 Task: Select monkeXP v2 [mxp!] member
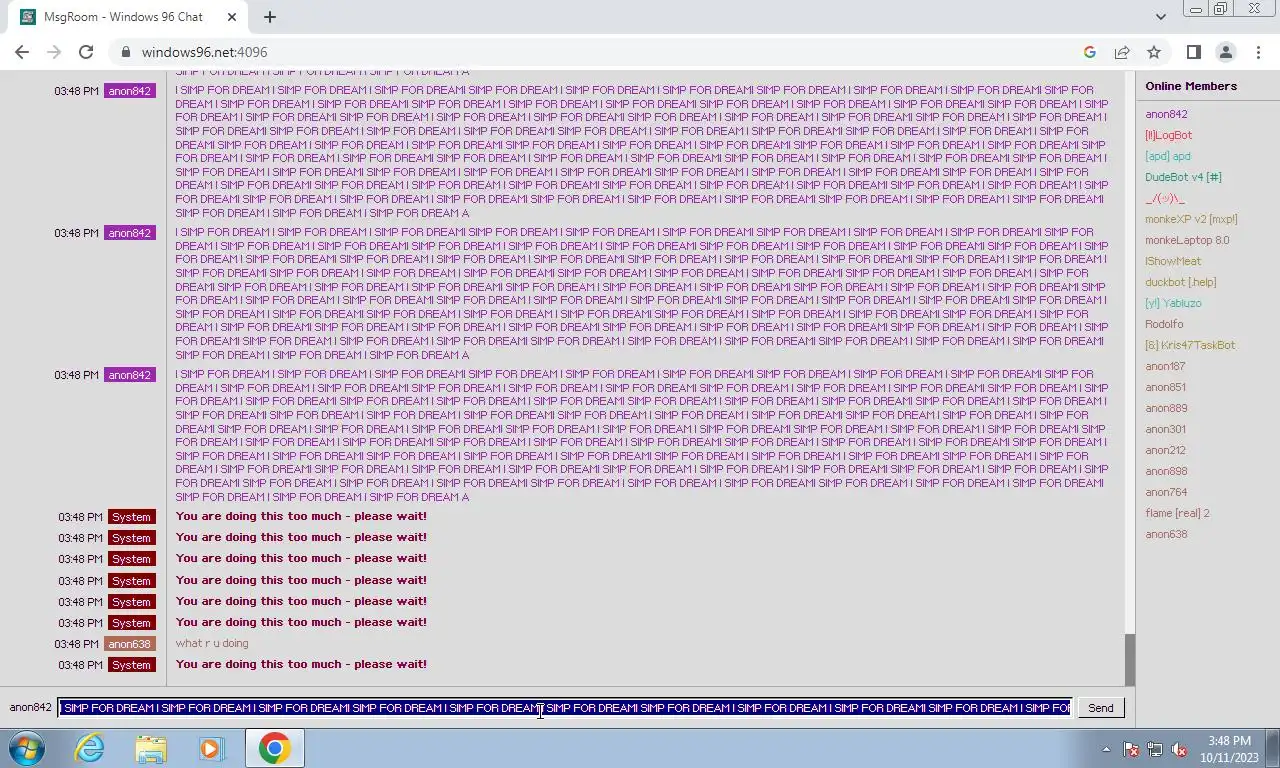pyautogui.click(x=1191, y=219)
